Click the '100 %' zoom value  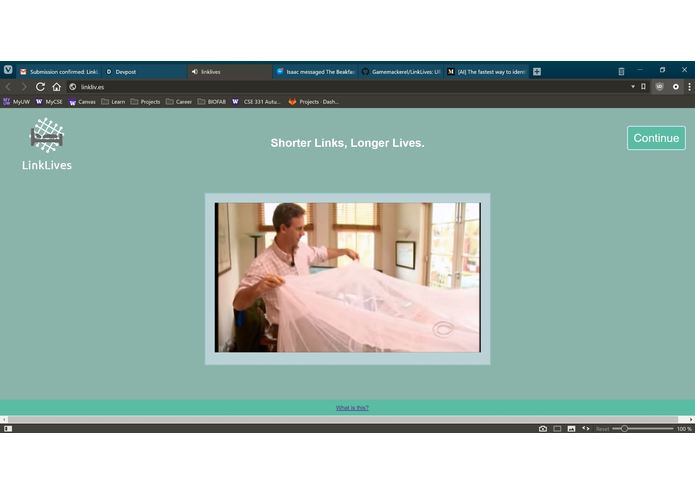(684, 429)
